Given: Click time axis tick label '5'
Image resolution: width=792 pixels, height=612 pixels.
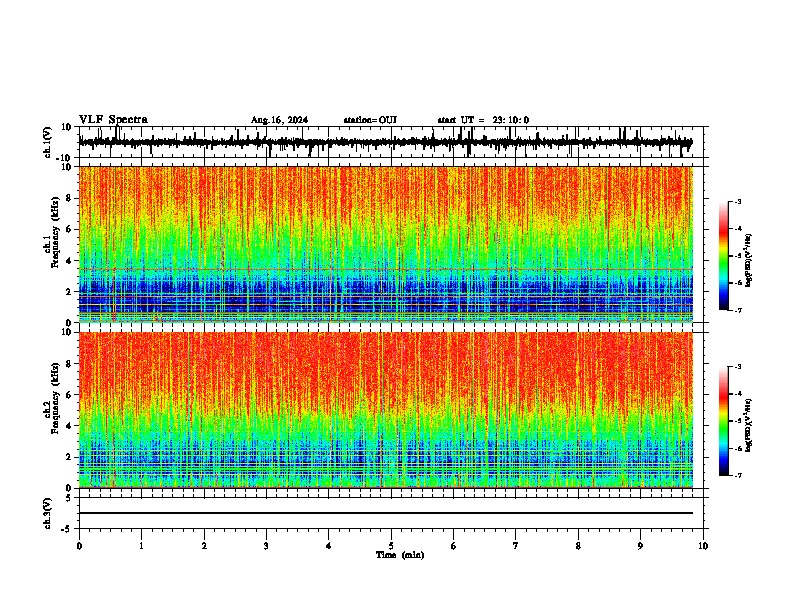Looking at the screenshot, I should (x=391, y=546).
